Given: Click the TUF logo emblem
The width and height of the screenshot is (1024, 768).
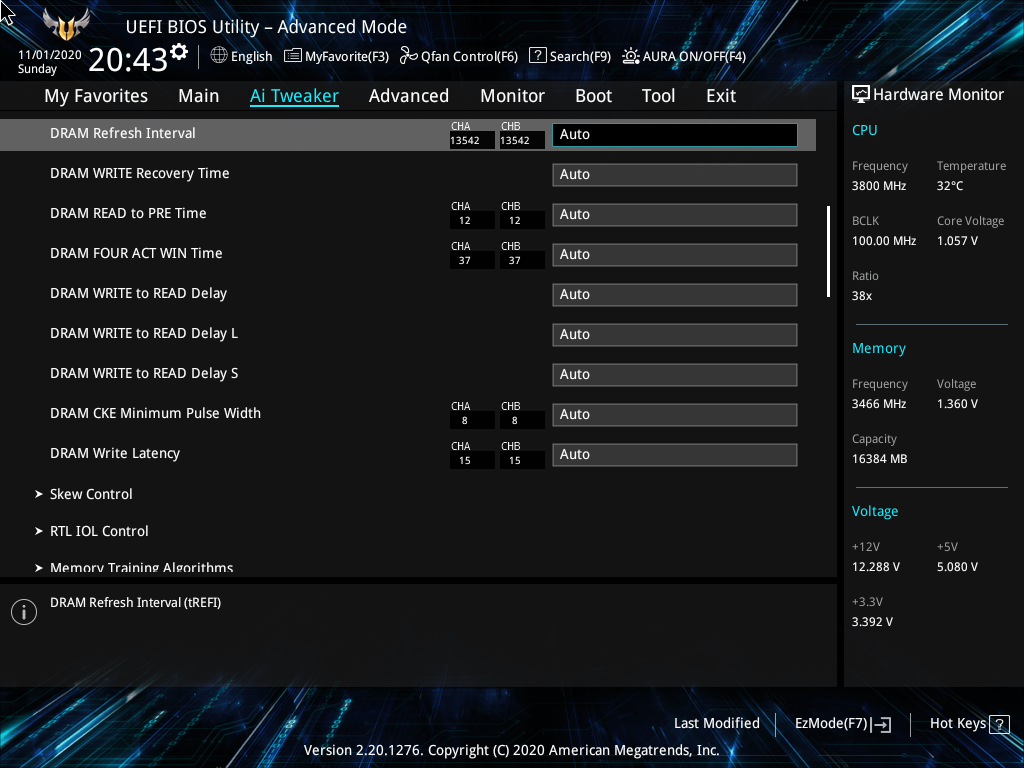Looking at the screenshot, I should click(x=66, y=25).
